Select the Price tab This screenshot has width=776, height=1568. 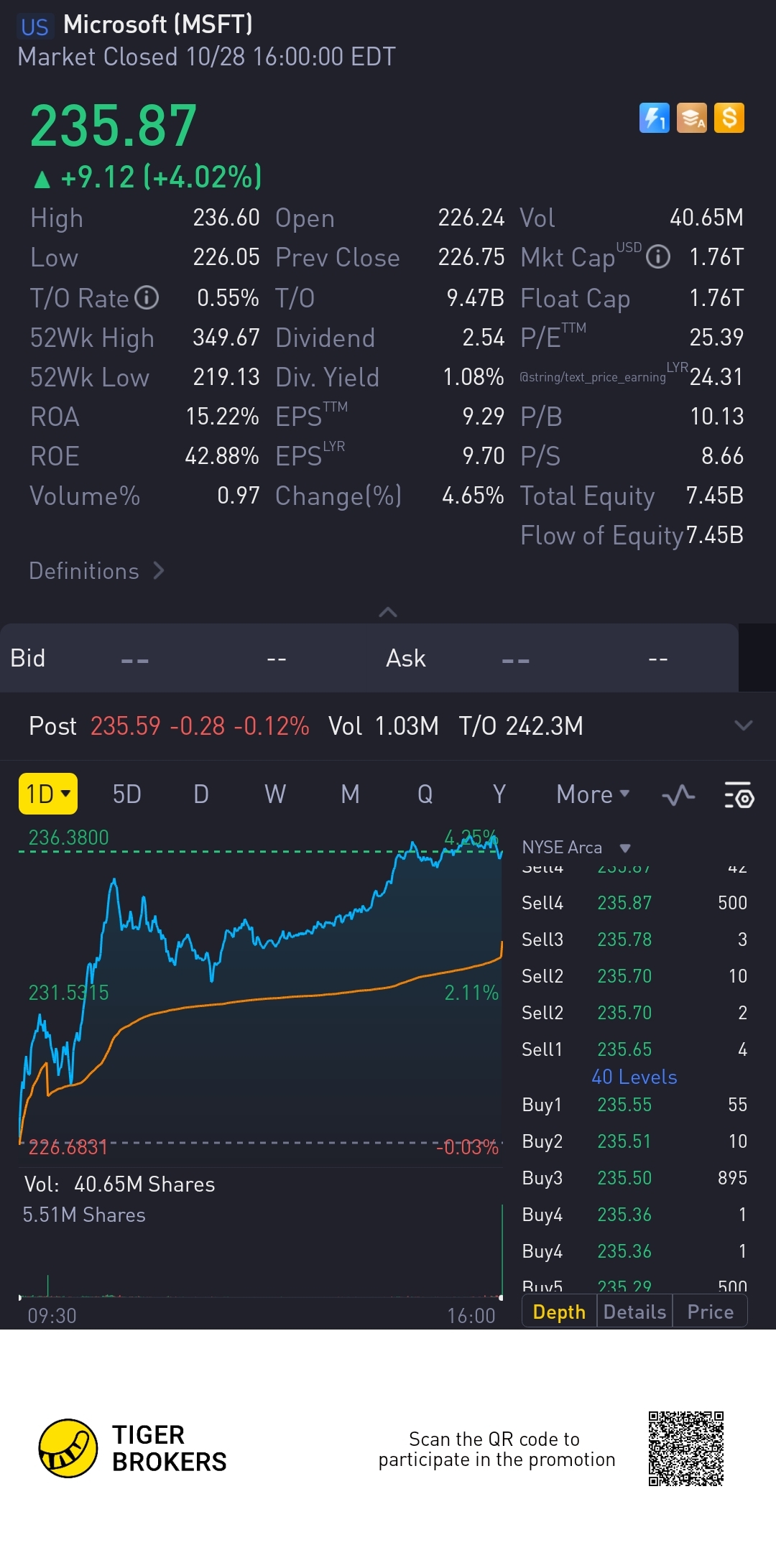710,1312
